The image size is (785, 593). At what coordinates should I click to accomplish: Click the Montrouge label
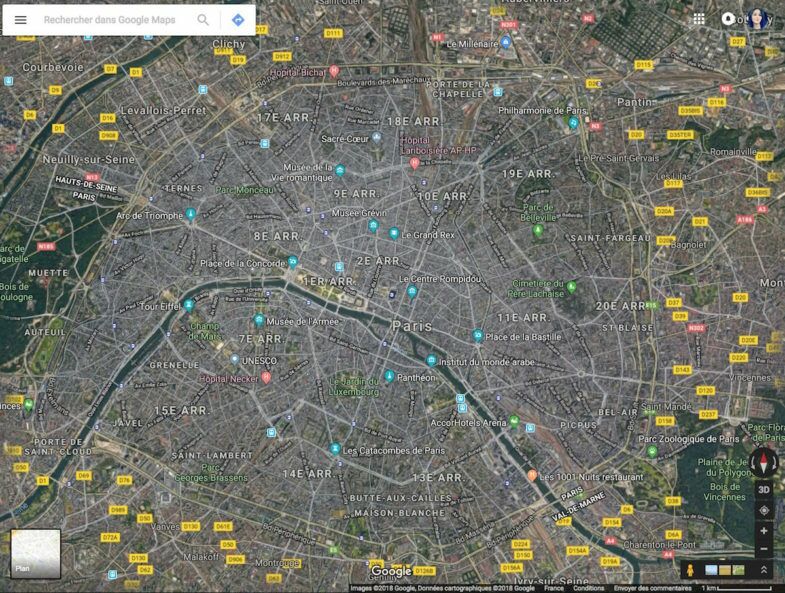[276, 563]
